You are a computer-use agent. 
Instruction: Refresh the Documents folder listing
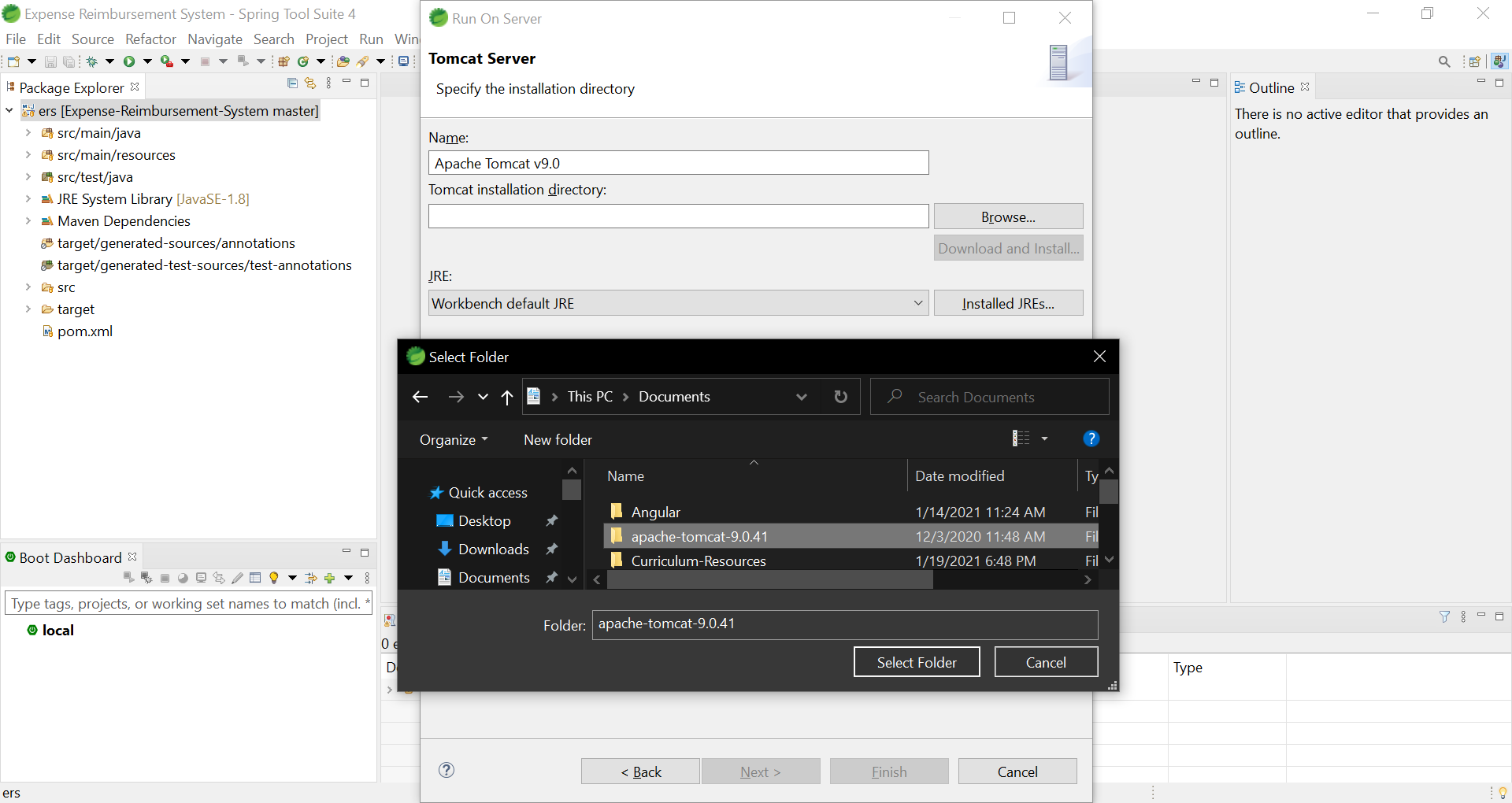tap(841, 397)
